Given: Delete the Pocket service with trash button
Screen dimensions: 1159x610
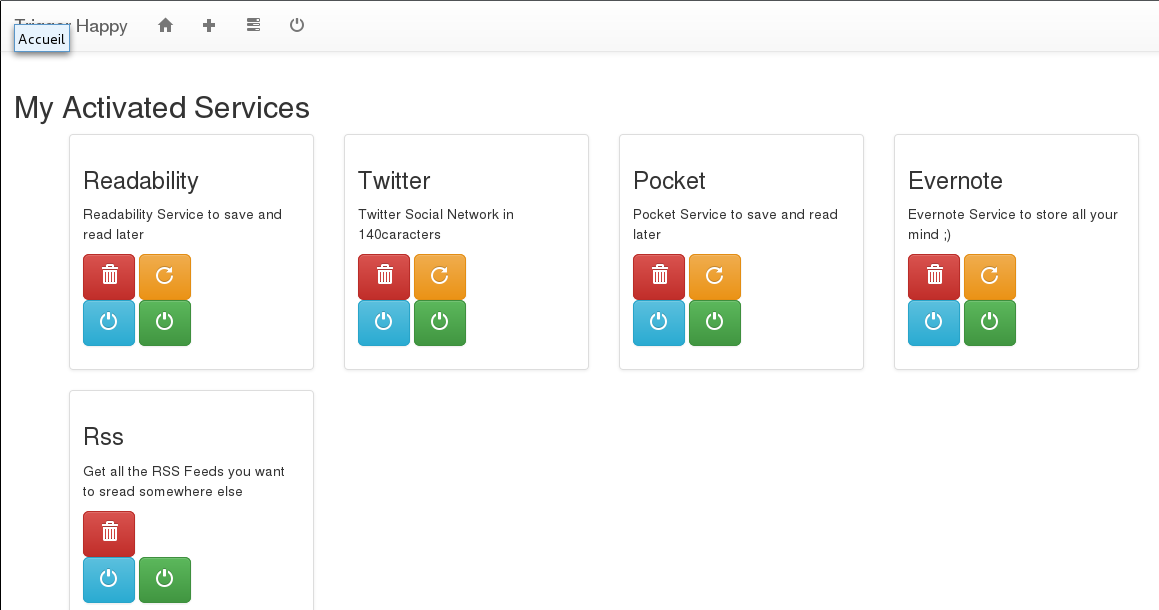Looking at the screenshot, I should [659, 277].
